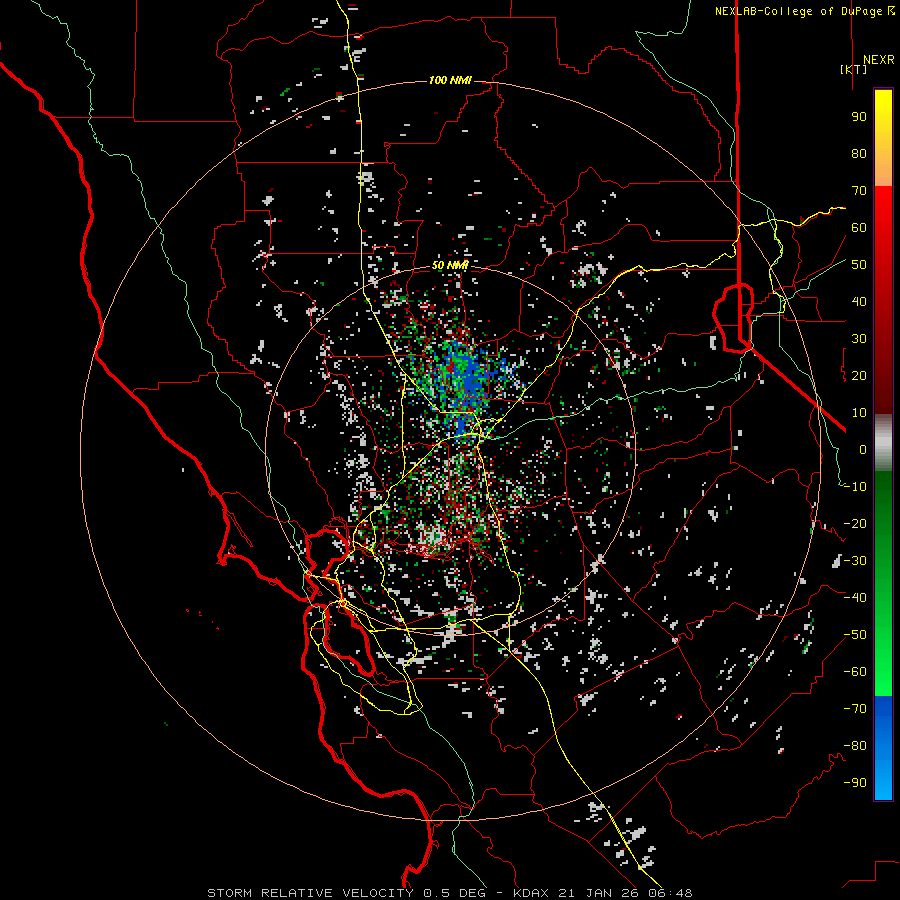Click the -70 scale value

pos(855,709)
